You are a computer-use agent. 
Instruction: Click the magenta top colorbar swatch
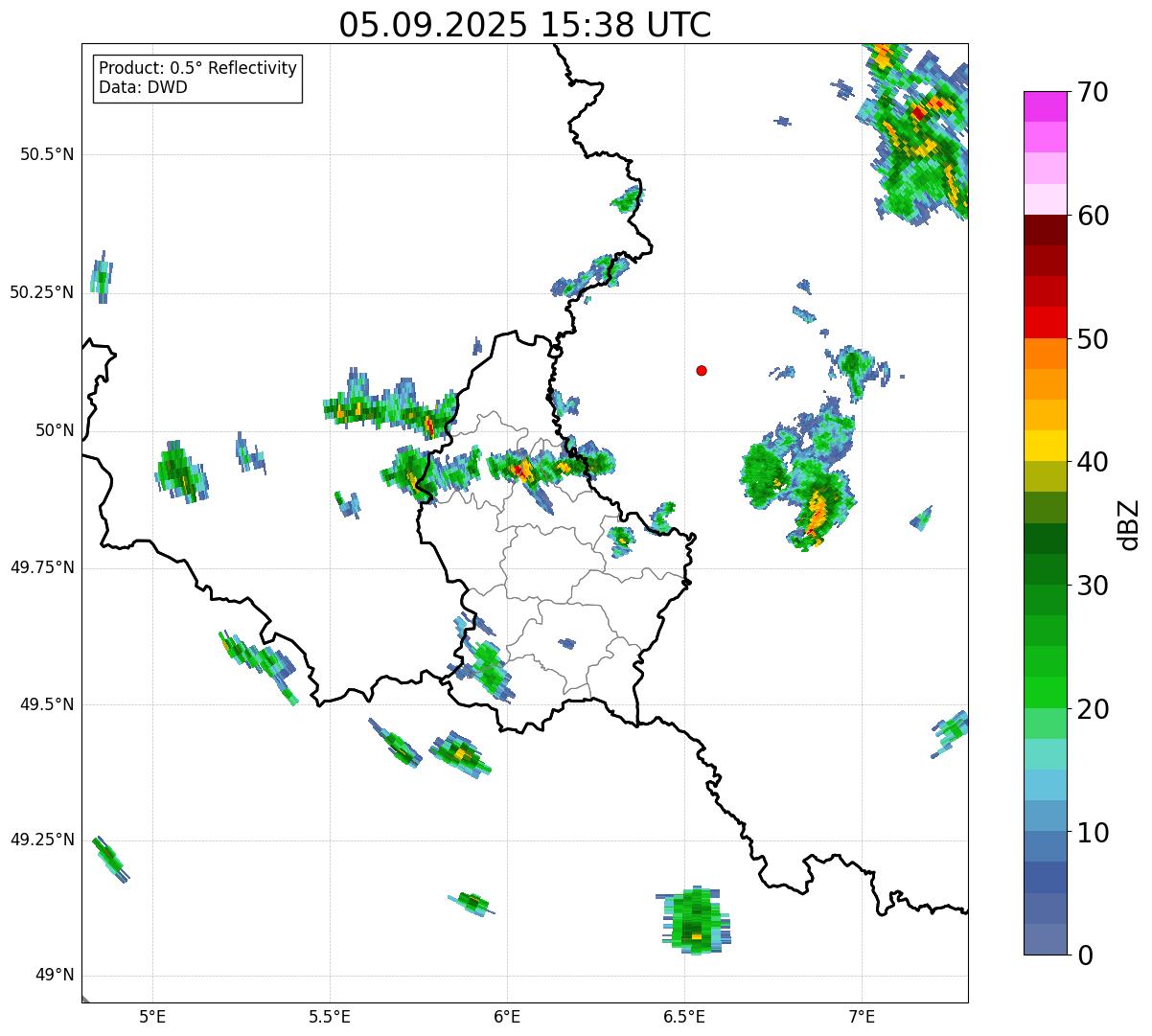1046,106
